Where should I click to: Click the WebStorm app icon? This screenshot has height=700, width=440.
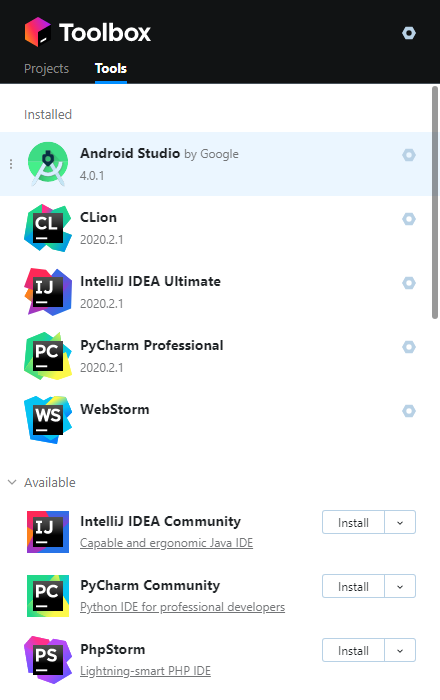click(x=48, y=420)
